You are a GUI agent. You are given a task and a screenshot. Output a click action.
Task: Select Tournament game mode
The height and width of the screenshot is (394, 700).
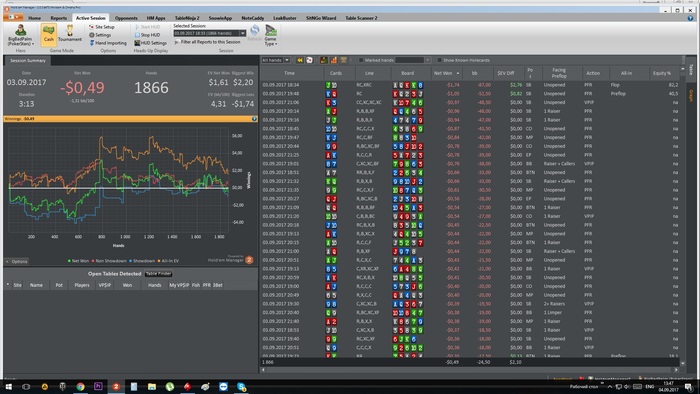tap(70, 33)
